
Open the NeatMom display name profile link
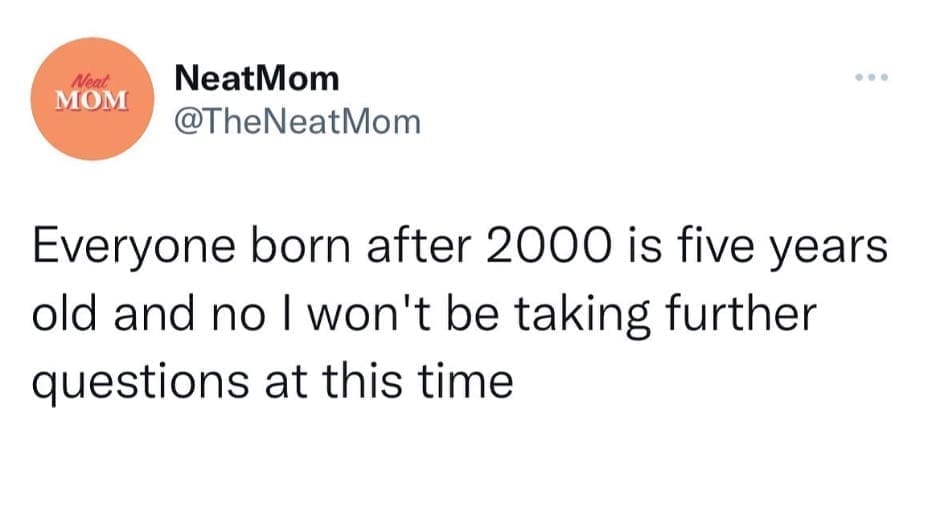pos(257,77)
